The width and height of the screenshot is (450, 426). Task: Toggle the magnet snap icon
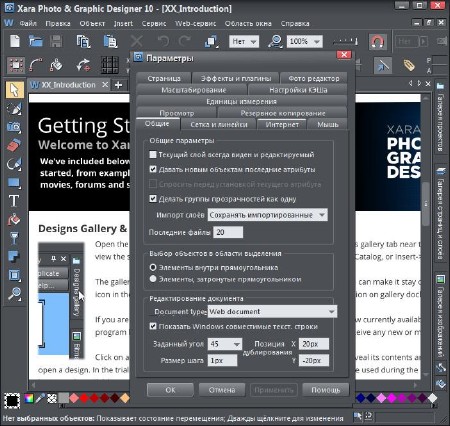pyautogui.click(x=377, y=42)
